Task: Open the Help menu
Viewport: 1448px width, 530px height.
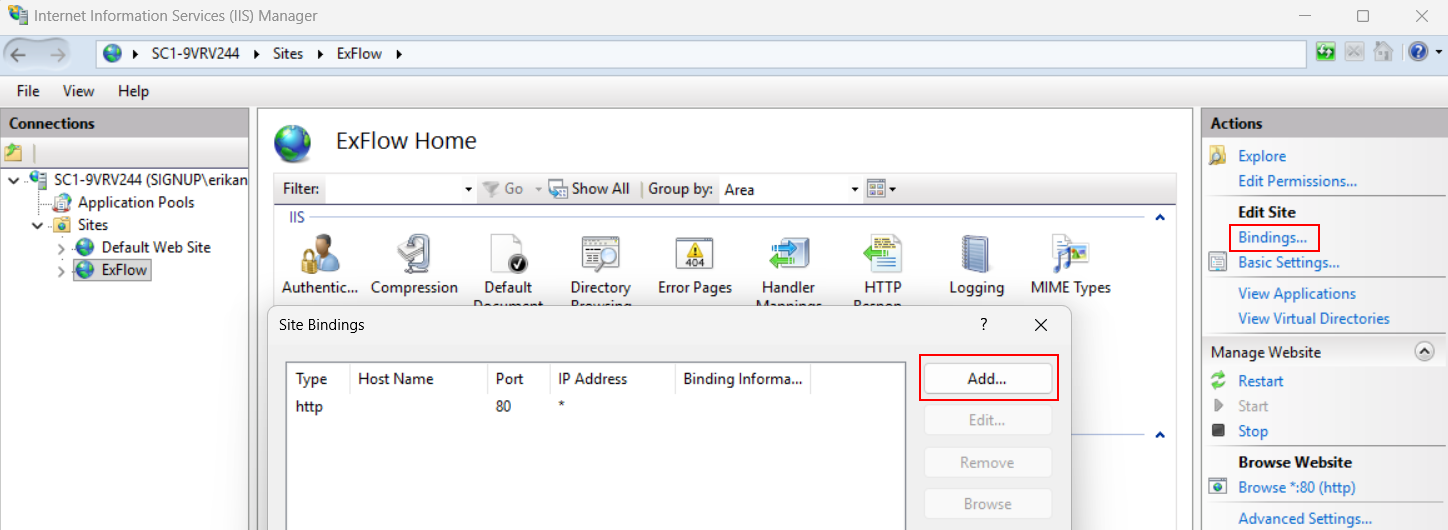Action: pyautogui.click(x=133, y=91)
